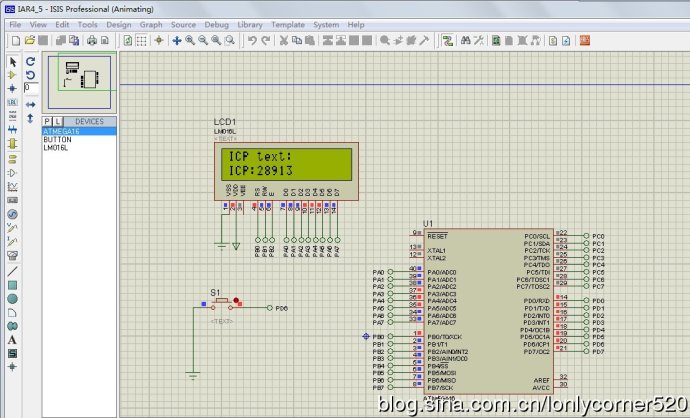
Task: Open the Graph menu
Action: pos(151,25)
